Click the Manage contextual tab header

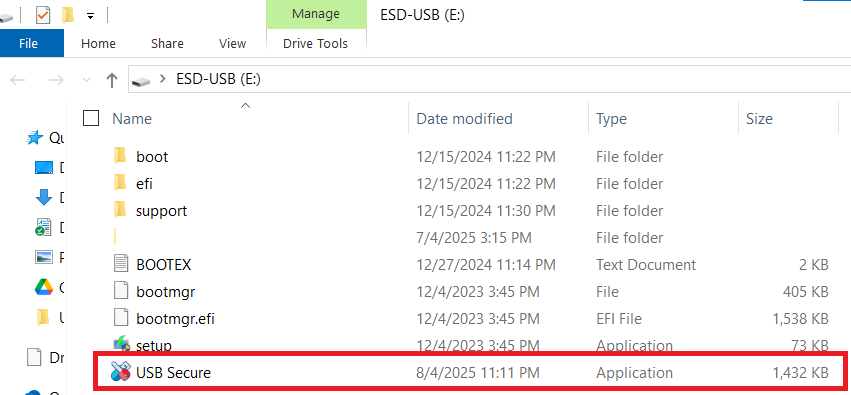316,14
